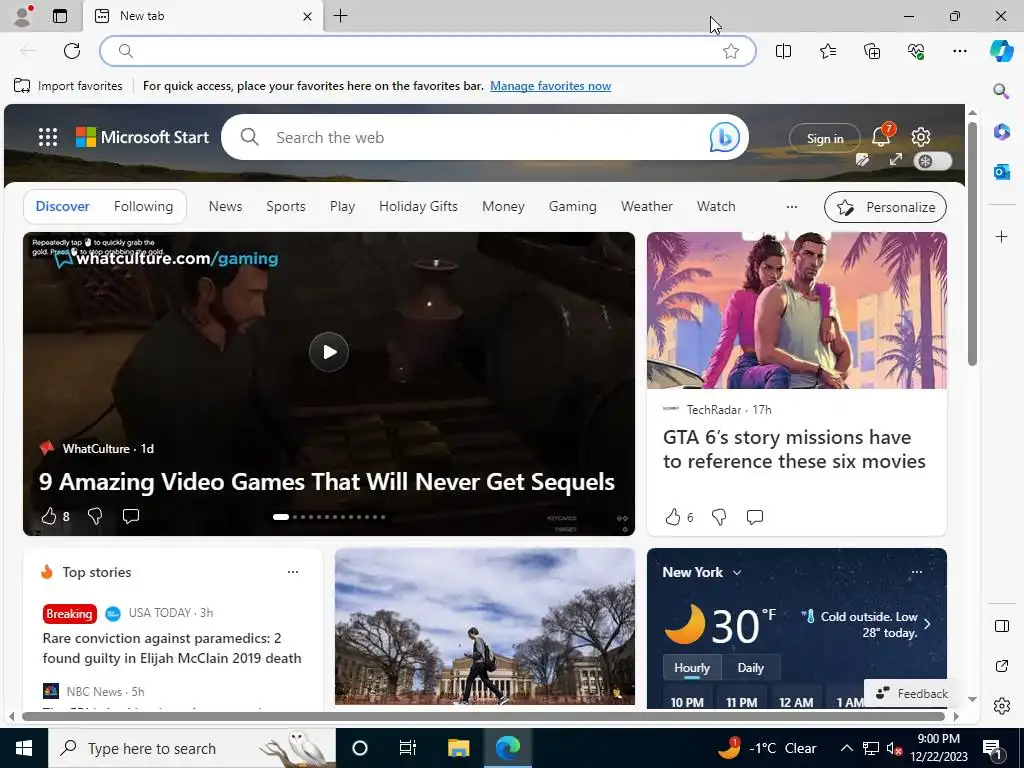Reload the page with refresh icon
Viewport: 1024px width, 768px height.
72,51
